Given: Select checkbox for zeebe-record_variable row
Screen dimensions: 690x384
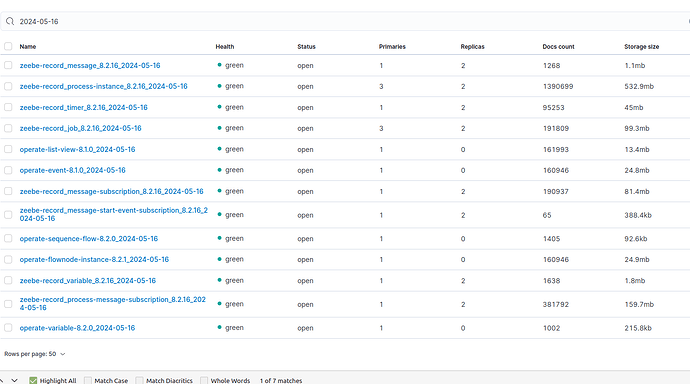Looking at the screenshot, I should click(x=8, y=280).
